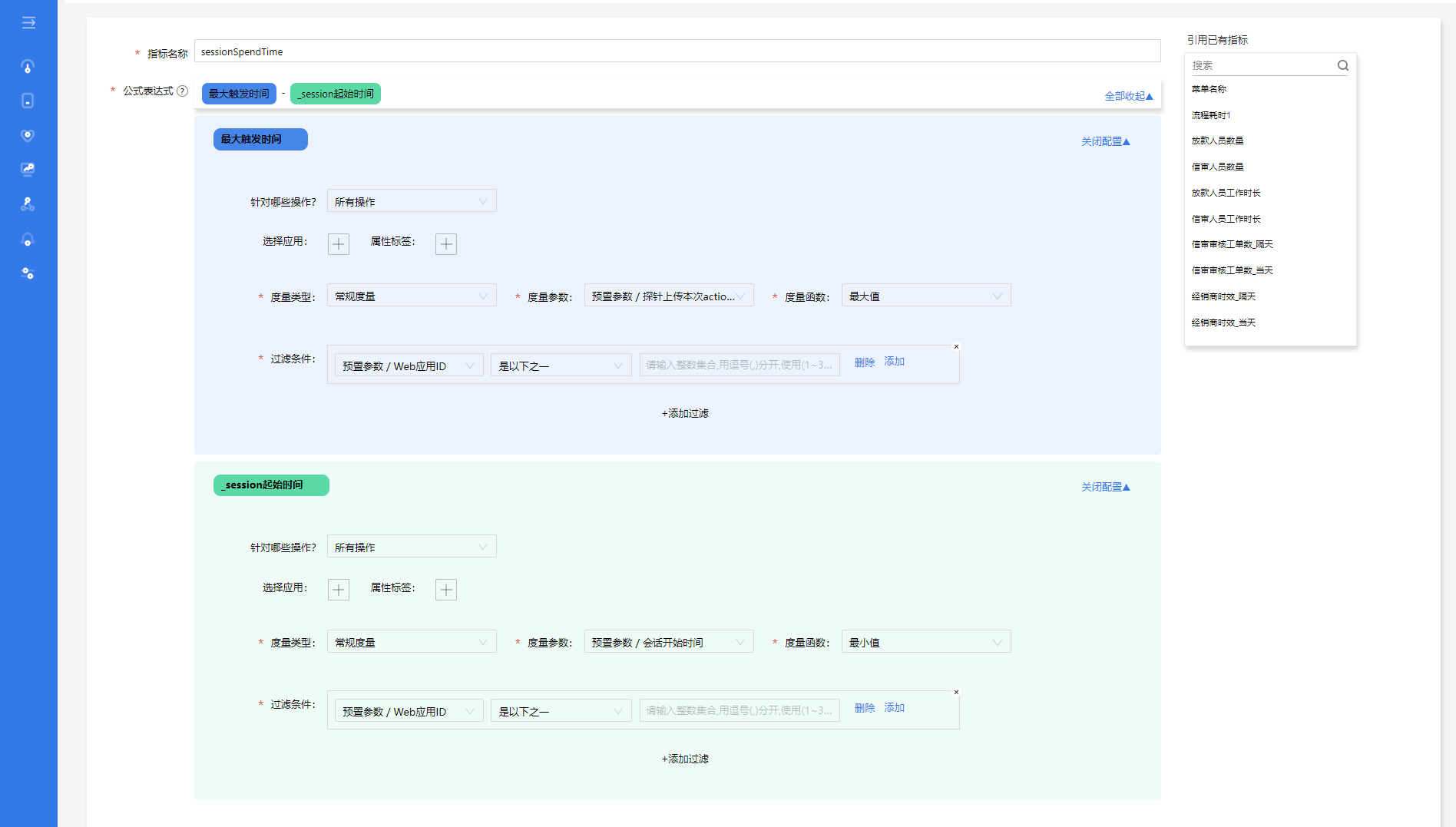Screen dimensions: 1456x827
Task: Open the heart-shaped sidebar icon
Action: pos(28,135)
